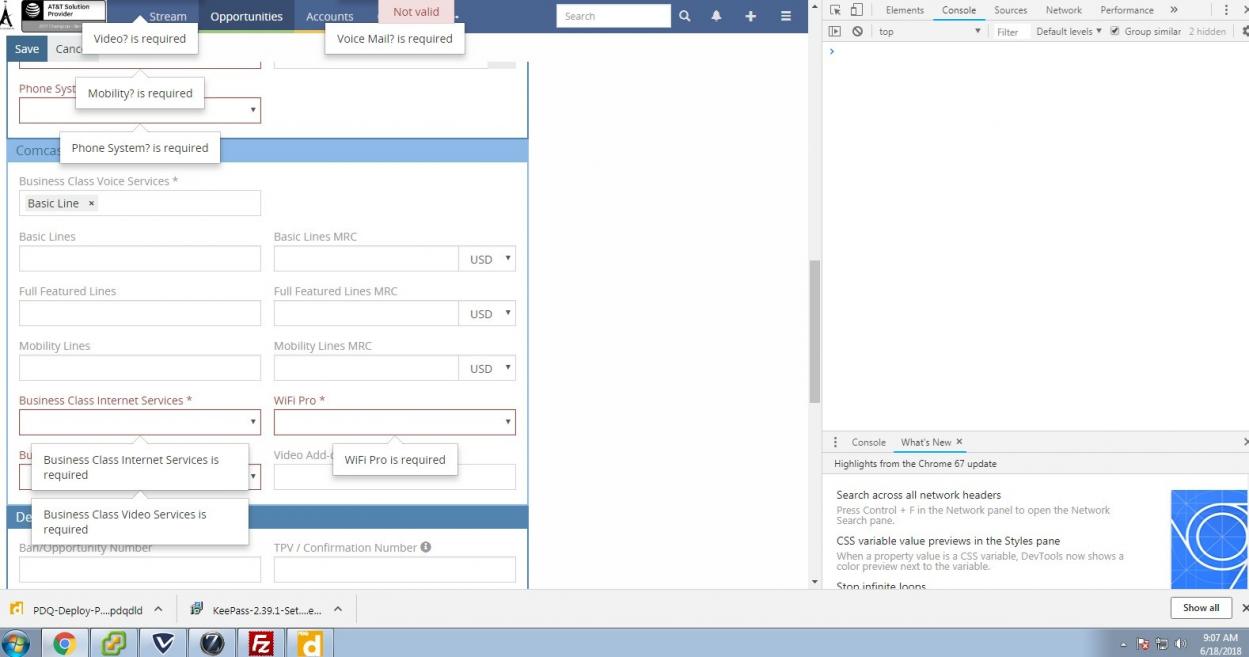Click the plus quick-create icon

(x=751, y=16)
